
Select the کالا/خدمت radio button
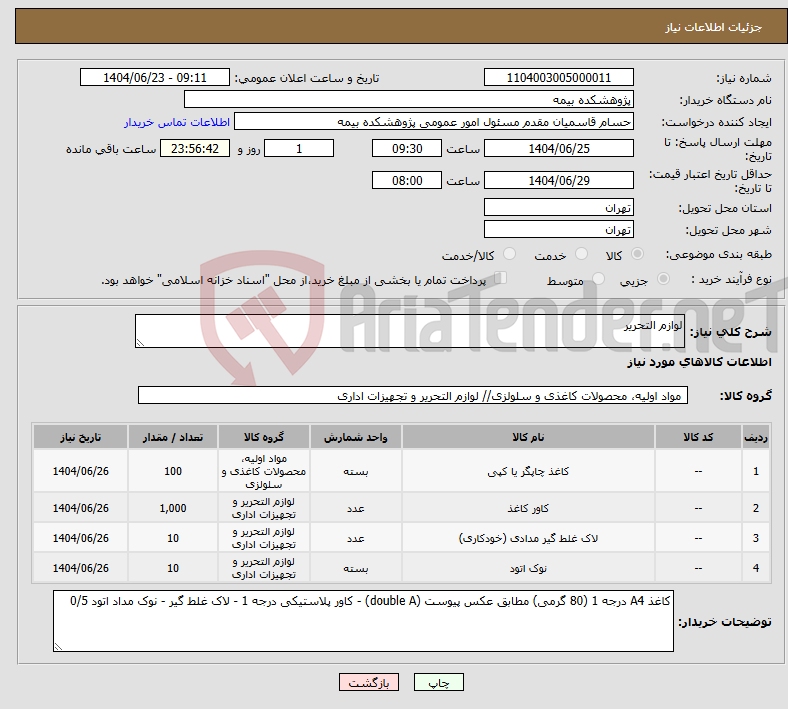(x=510, y=254)
